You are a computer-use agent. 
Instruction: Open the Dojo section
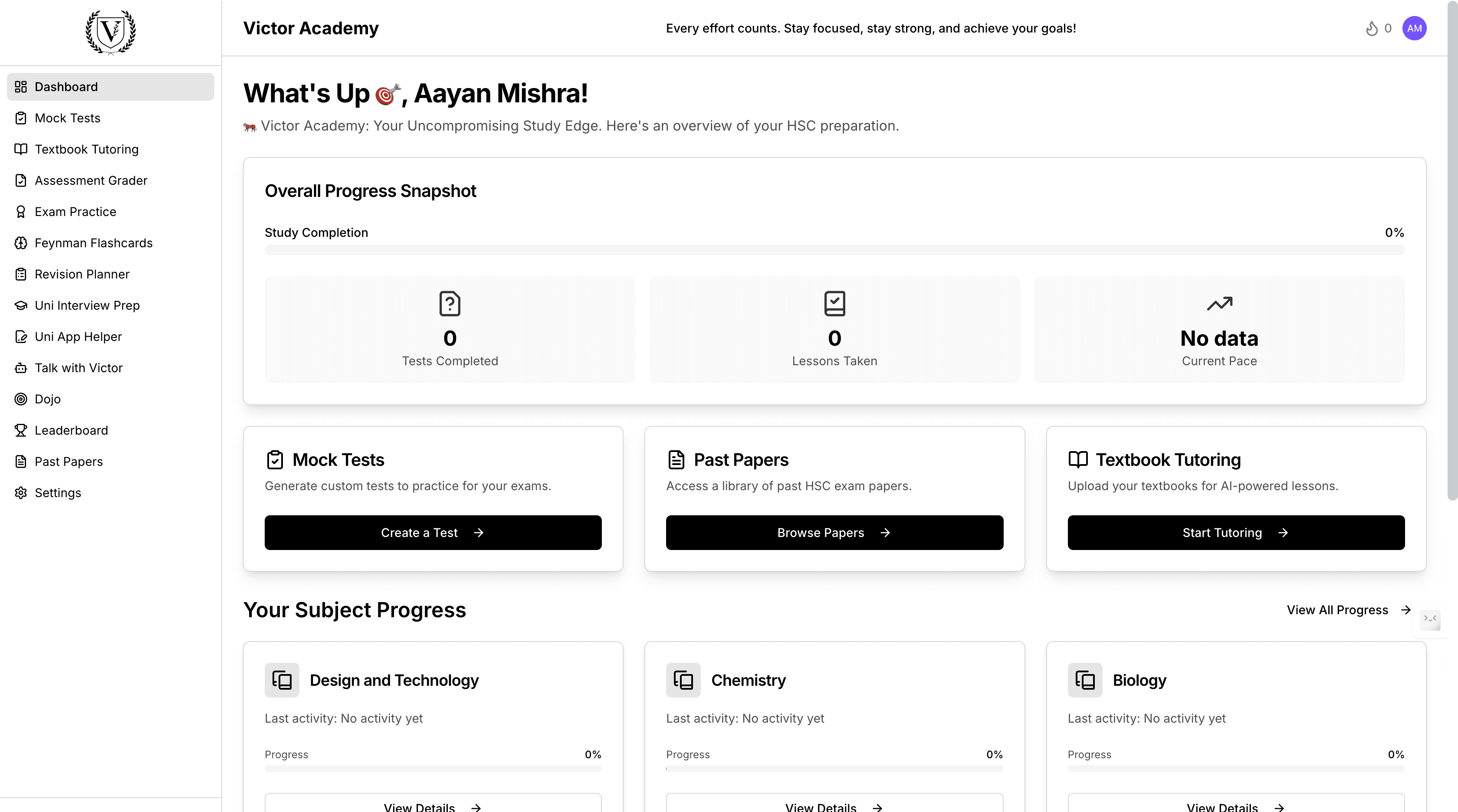click(48, 399)
